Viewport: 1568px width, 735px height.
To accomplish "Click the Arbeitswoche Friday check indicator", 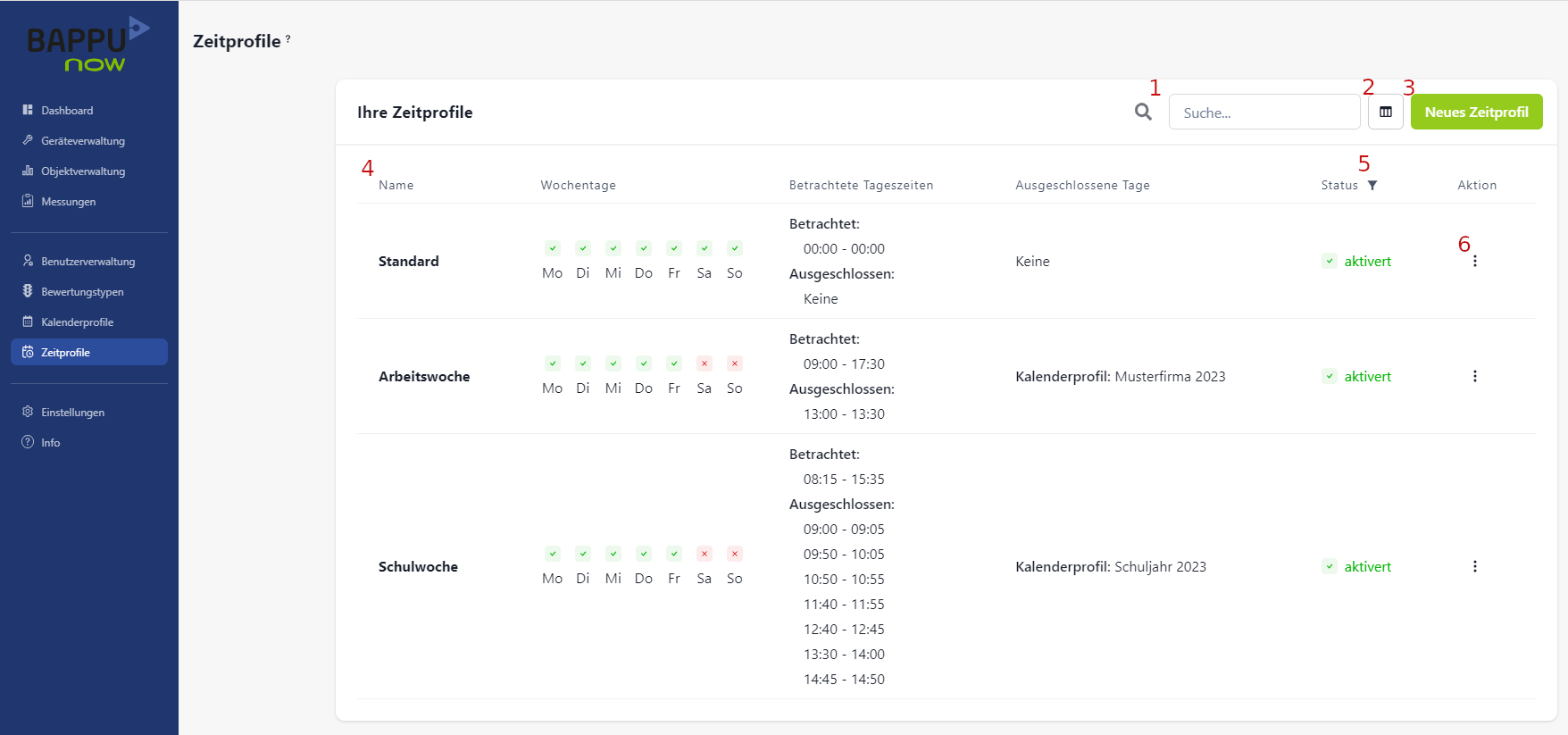I will (x=674, y=363).
